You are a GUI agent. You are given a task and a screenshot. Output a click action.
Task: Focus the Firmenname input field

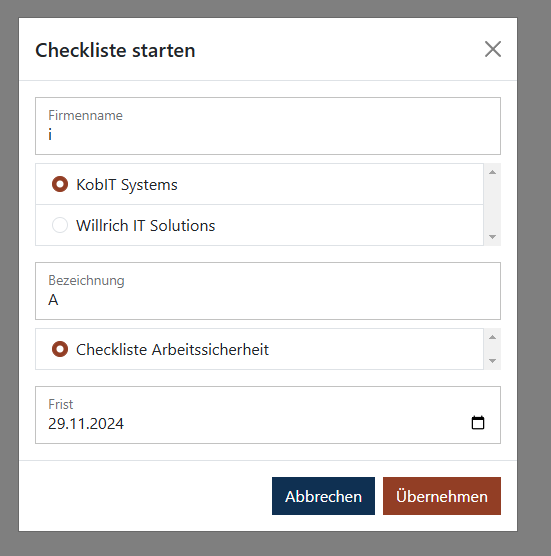click(x=268, y=126)
